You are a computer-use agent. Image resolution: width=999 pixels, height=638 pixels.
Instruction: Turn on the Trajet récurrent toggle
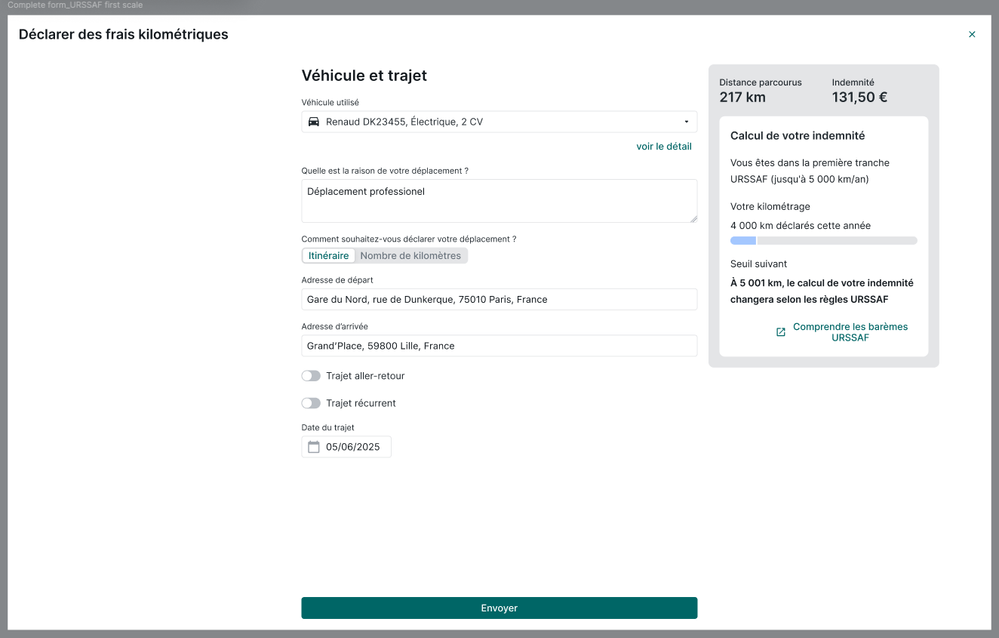tap(311, 403)
